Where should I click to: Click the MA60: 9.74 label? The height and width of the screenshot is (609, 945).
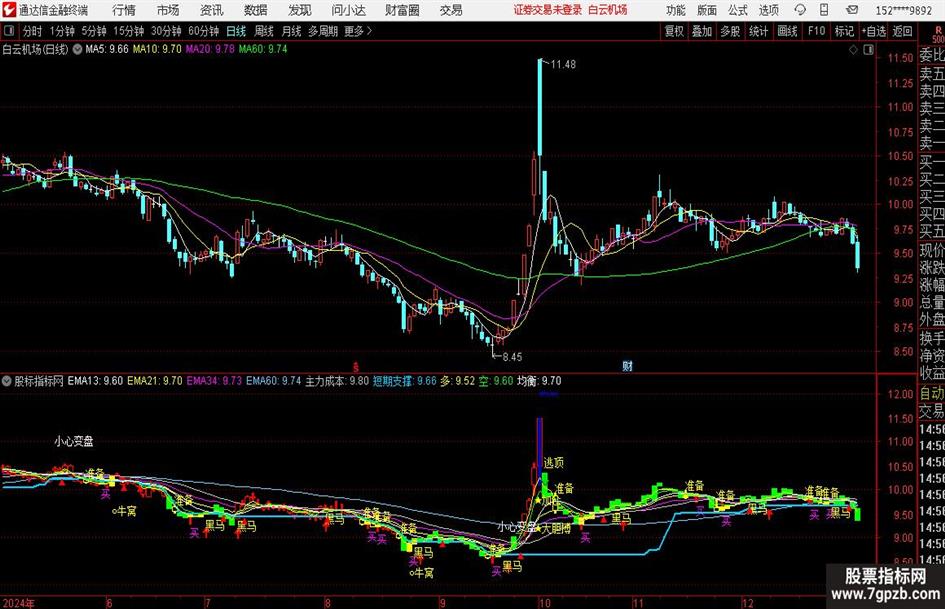(263, 49)
